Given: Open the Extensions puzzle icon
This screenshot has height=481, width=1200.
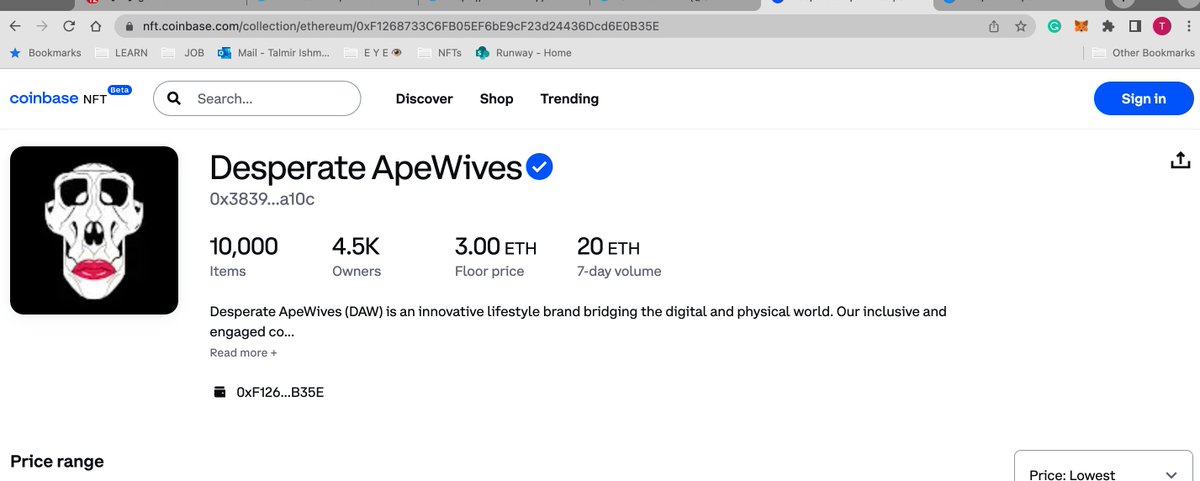Looking at the screenshot, I should 1108,26.
